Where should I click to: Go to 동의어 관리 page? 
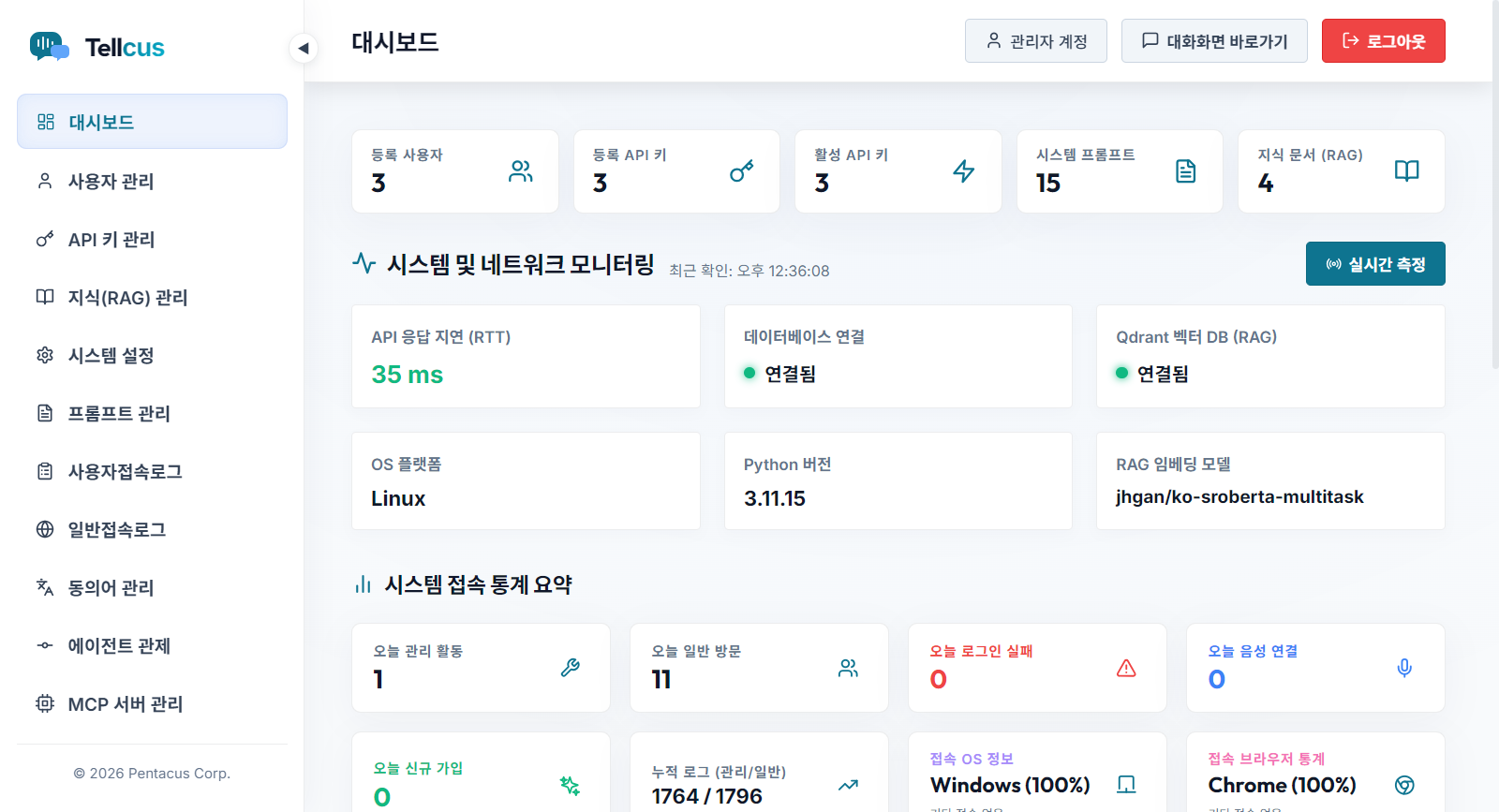[152, 587]
